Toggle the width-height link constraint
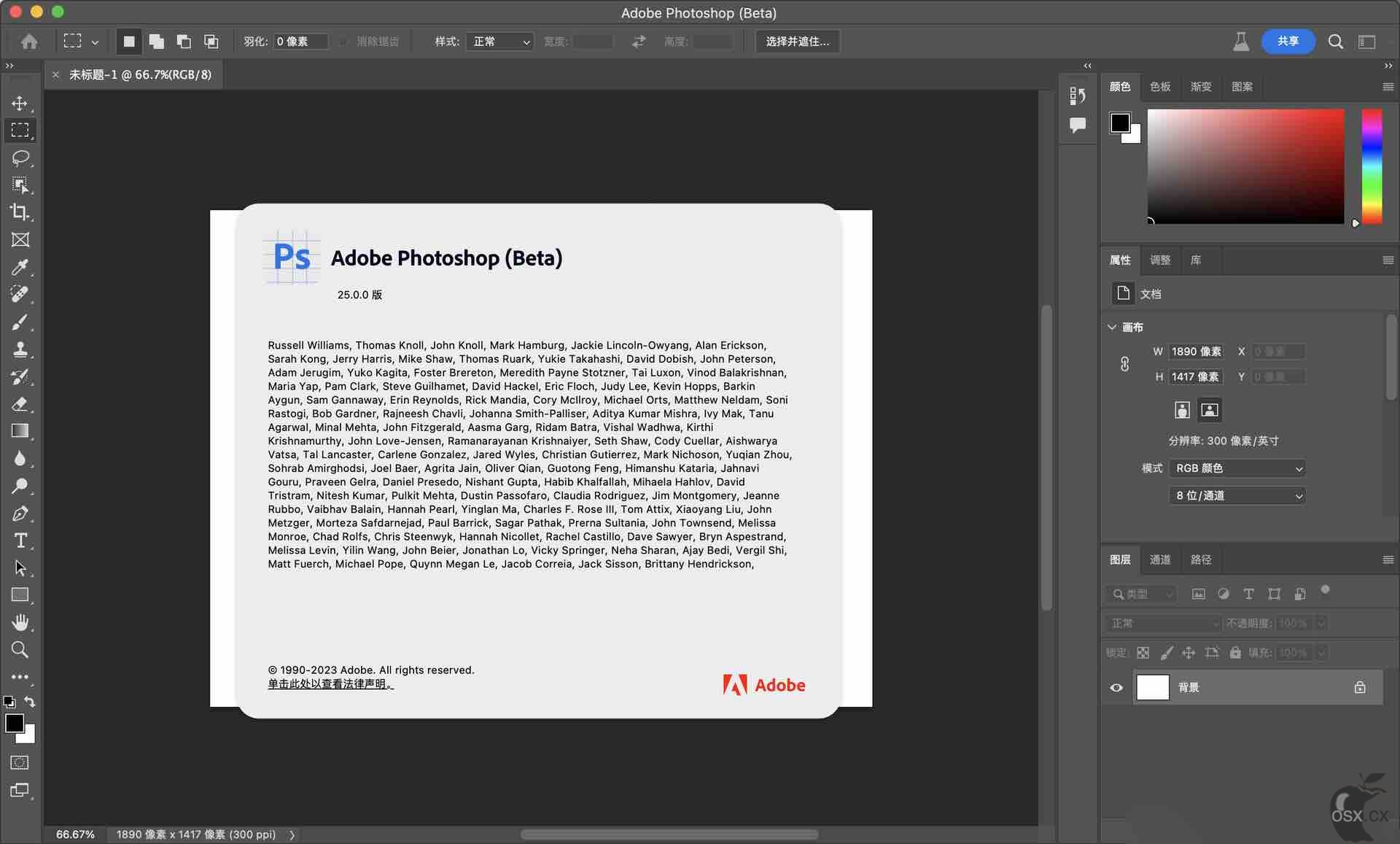 [x=1124, y=364]
